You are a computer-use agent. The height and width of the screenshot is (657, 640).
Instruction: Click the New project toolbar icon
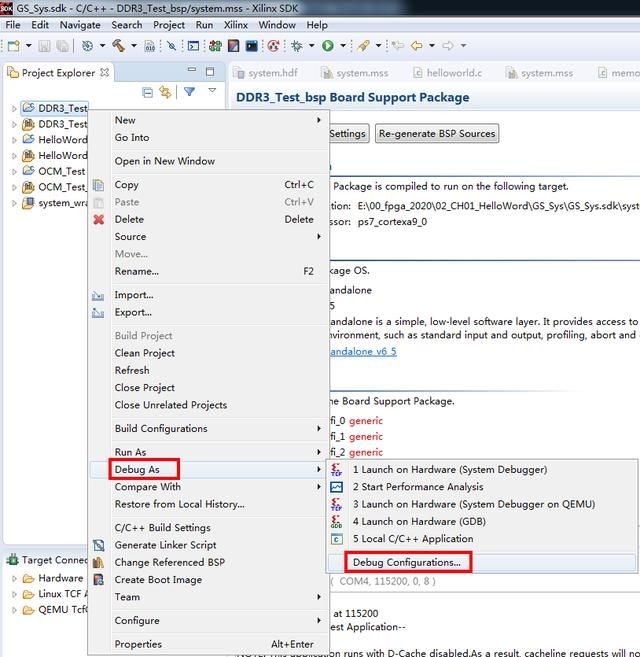tap(14, 46)
